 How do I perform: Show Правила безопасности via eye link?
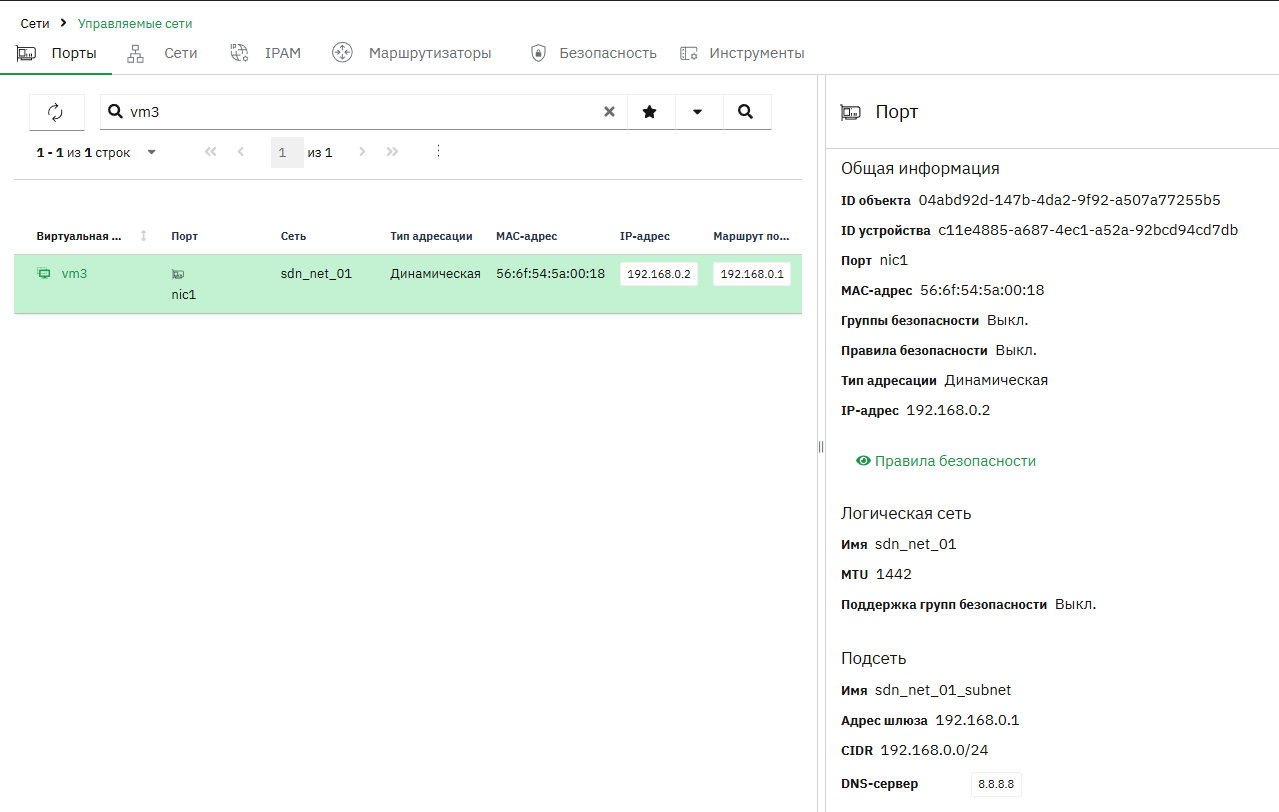coord(946,461)
